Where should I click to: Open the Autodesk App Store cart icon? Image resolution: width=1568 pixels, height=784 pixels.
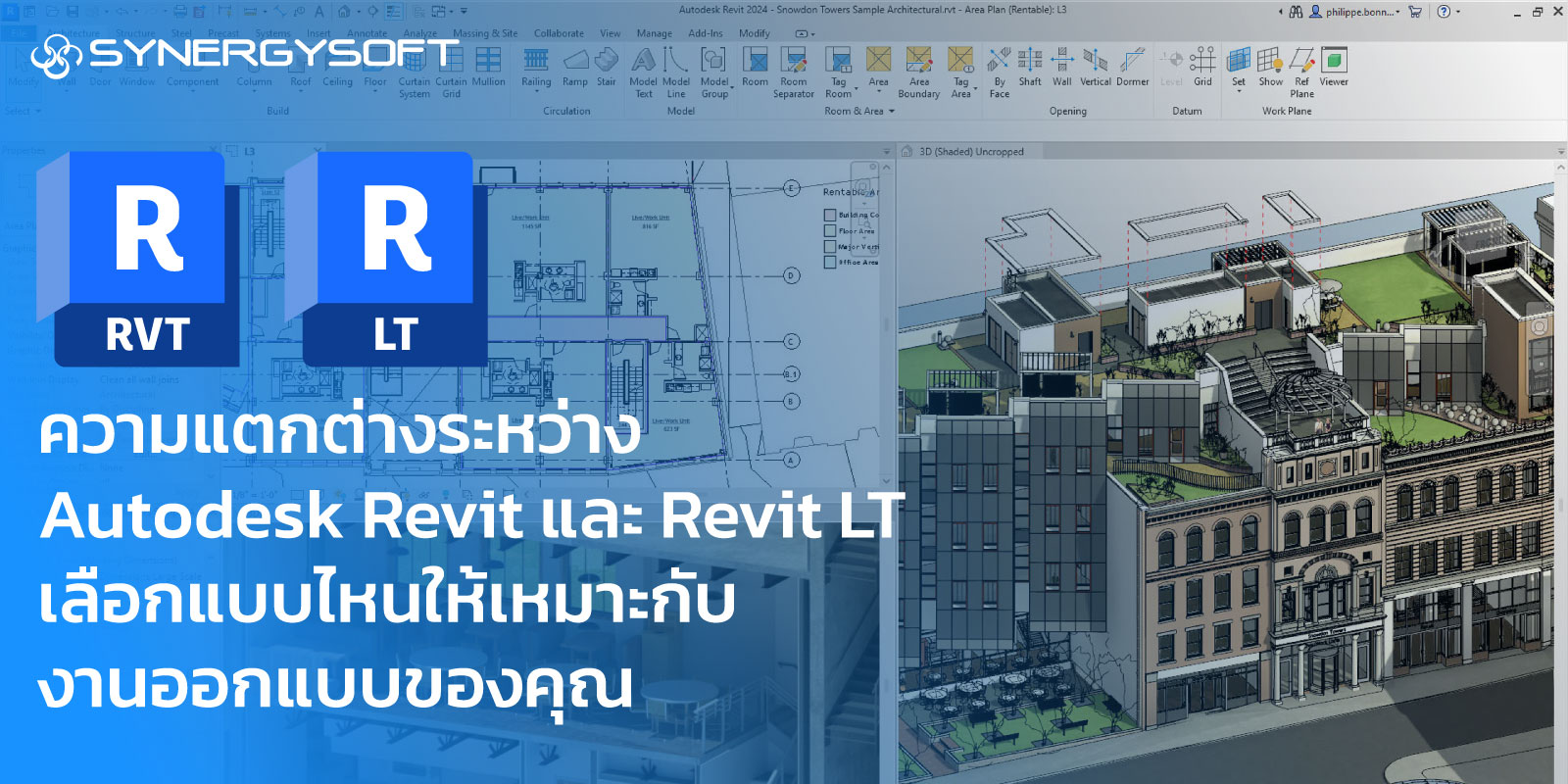click(1415, 12)
